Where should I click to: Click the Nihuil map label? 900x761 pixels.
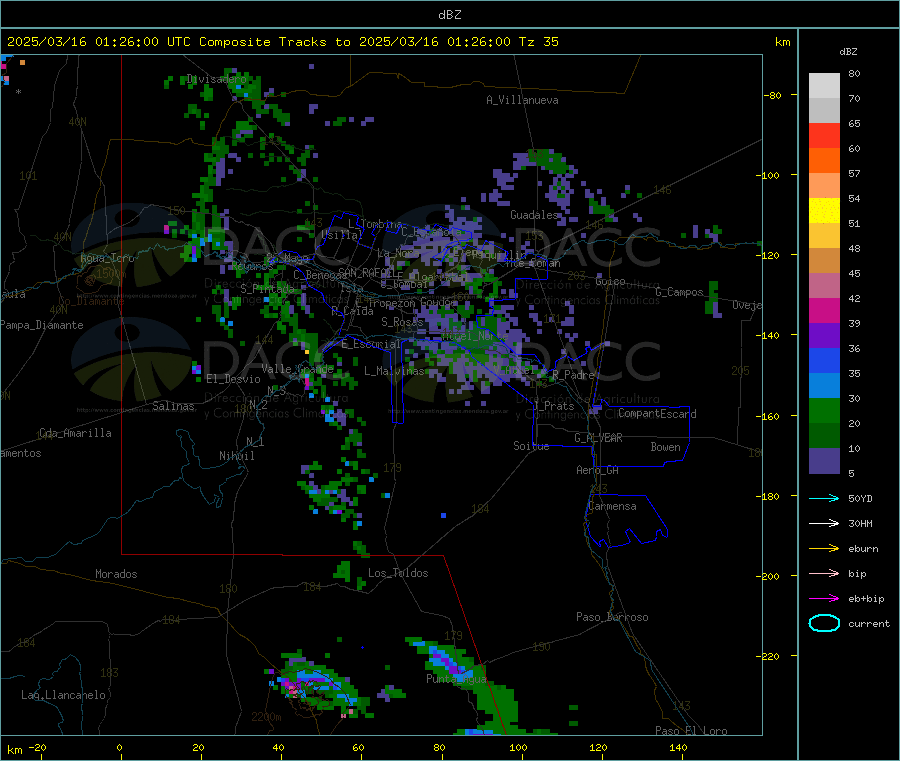(x=236, y=456)
